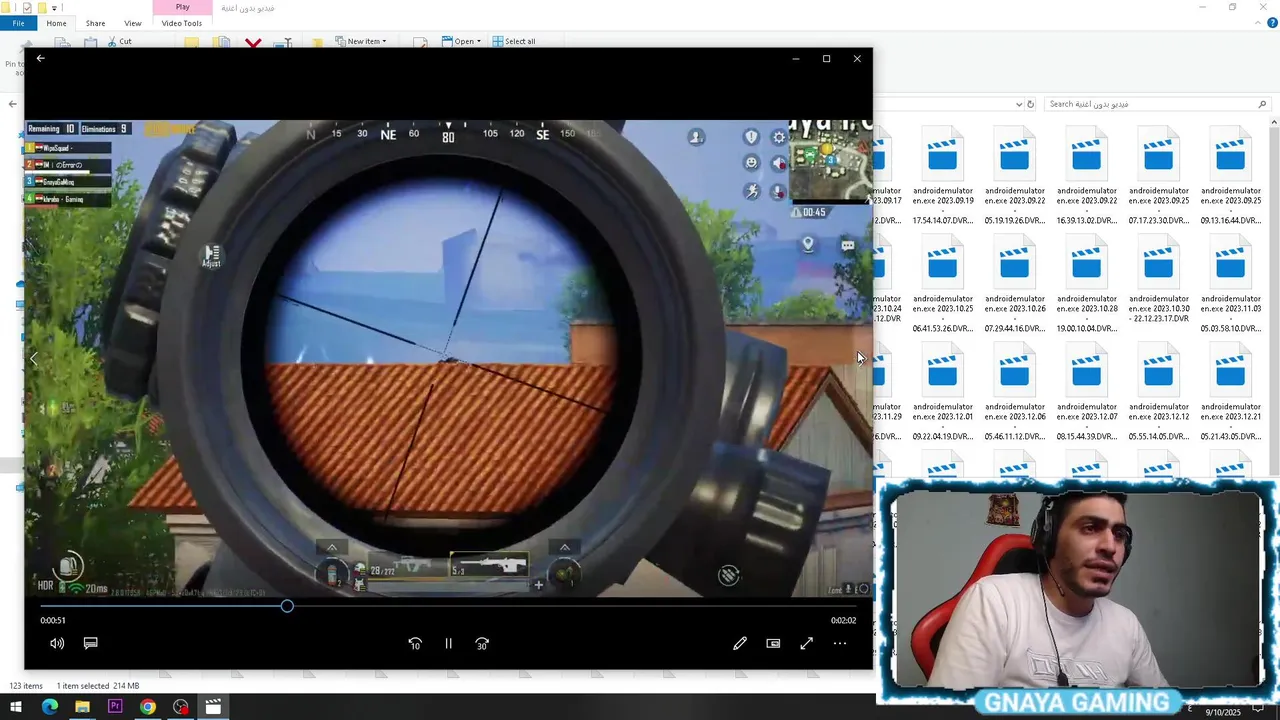Select video file 2023.09.22 05.19.19.26
The width and height of the screenshot is (1280, 720).
pos(1014,175)
